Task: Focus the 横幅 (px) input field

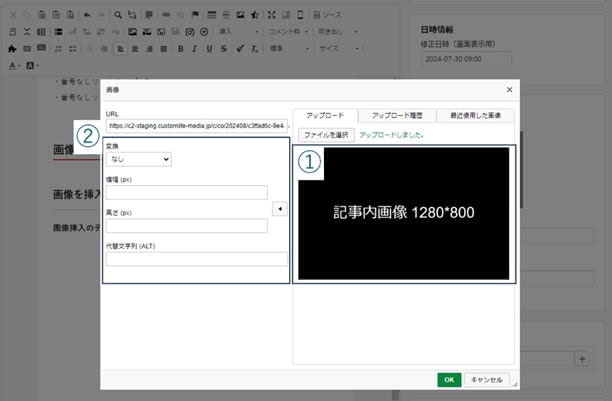Action: [187, 192]
